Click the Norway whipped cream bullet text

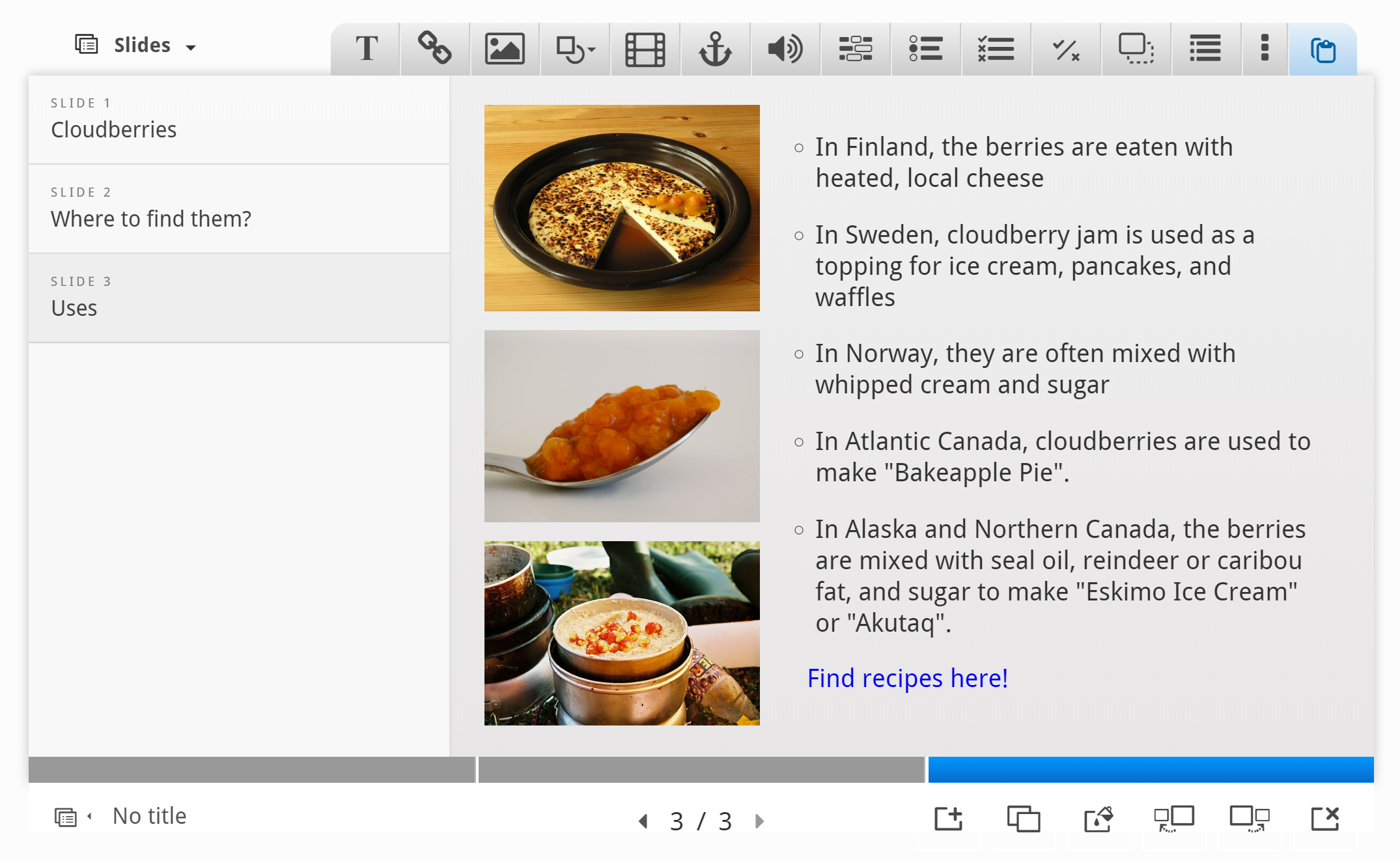pyautogui.click(x=1026, y=369)
